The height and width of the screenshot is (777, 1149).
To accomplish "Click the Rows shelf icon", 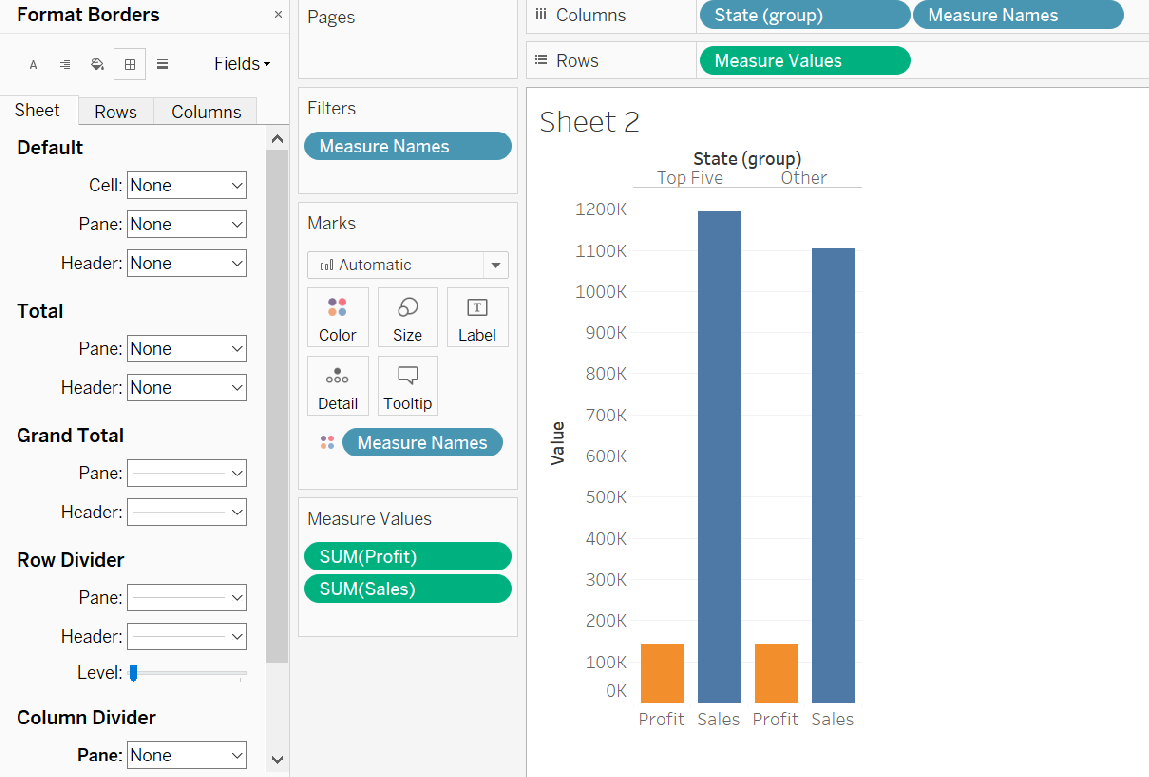I will click(x=541, y=60).
